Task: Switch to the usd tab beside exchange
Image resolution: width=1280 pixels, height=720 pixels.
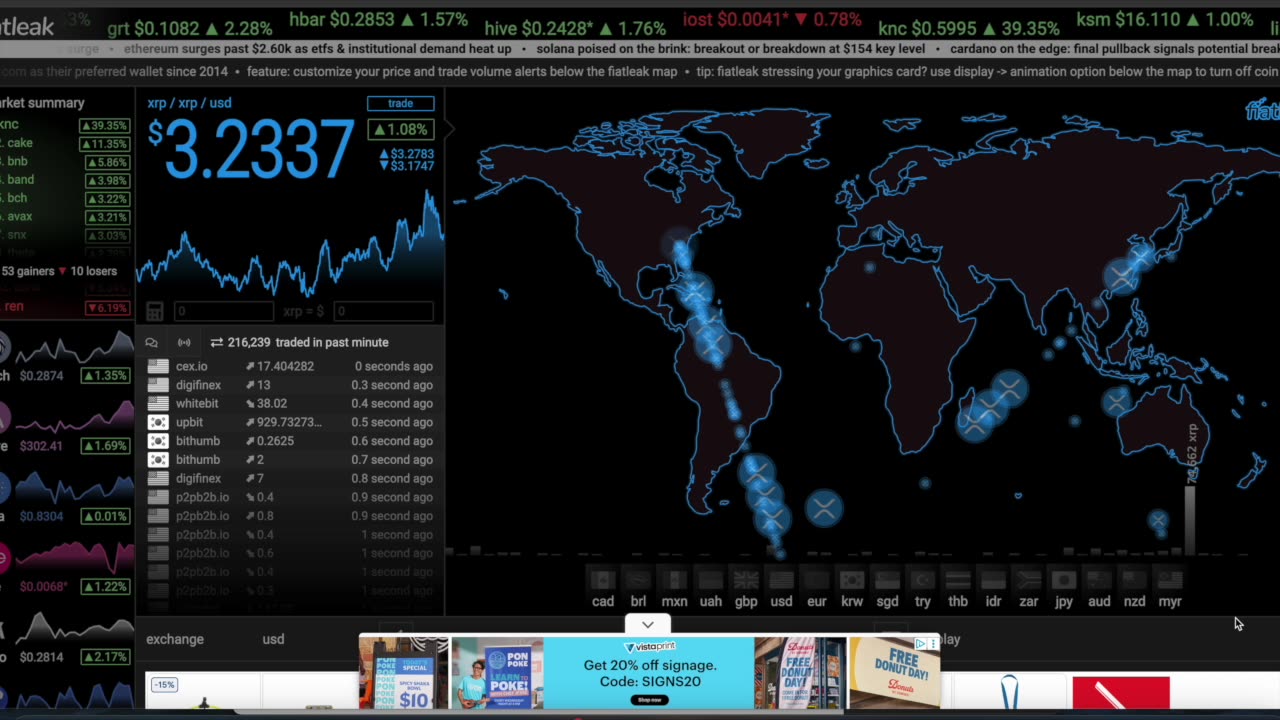Action: [x=273, y=639]
